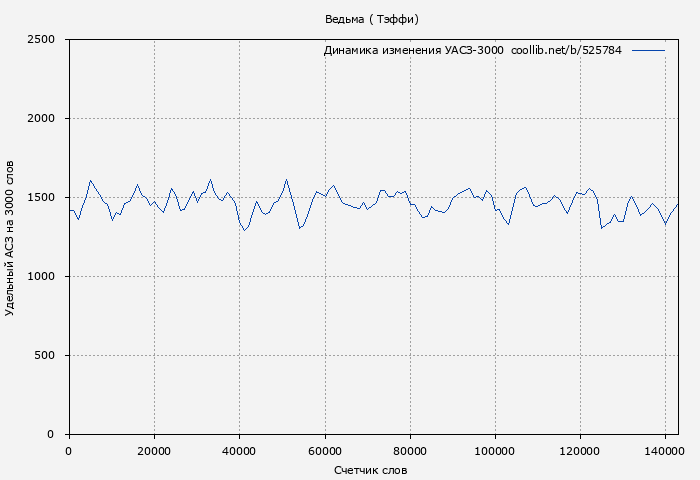Click the 140000 tick label on x-axis

pos(665,452)
